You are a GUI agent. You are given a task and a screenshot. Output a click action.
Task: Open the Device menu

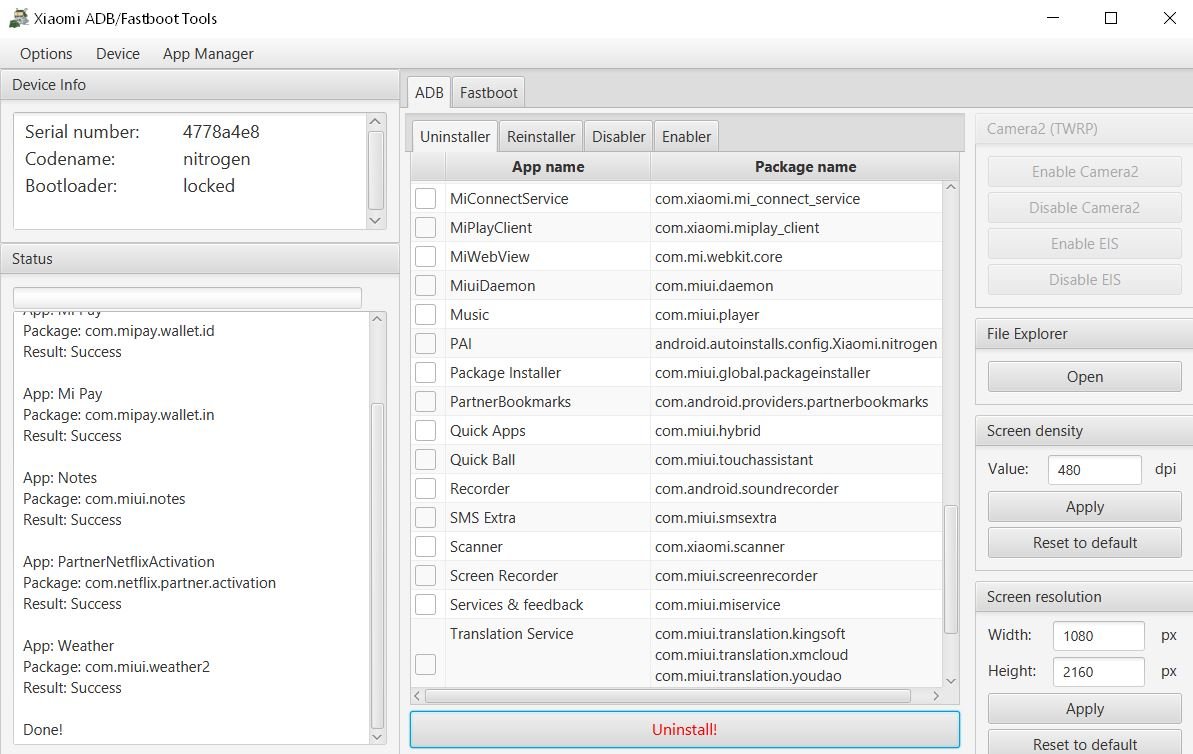(x=118, y=53)
